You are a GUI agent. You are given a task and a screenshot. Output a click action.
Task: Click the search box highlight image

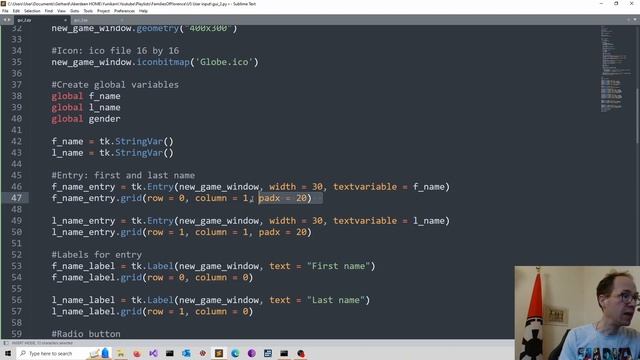point(100,353)
